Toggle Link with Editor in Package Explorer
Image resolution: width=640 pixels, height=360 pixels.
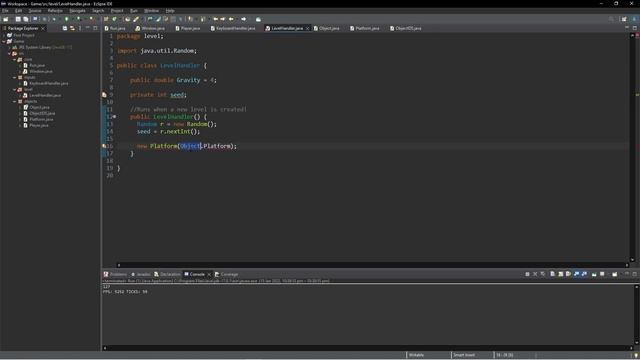(x=72, y=28)
